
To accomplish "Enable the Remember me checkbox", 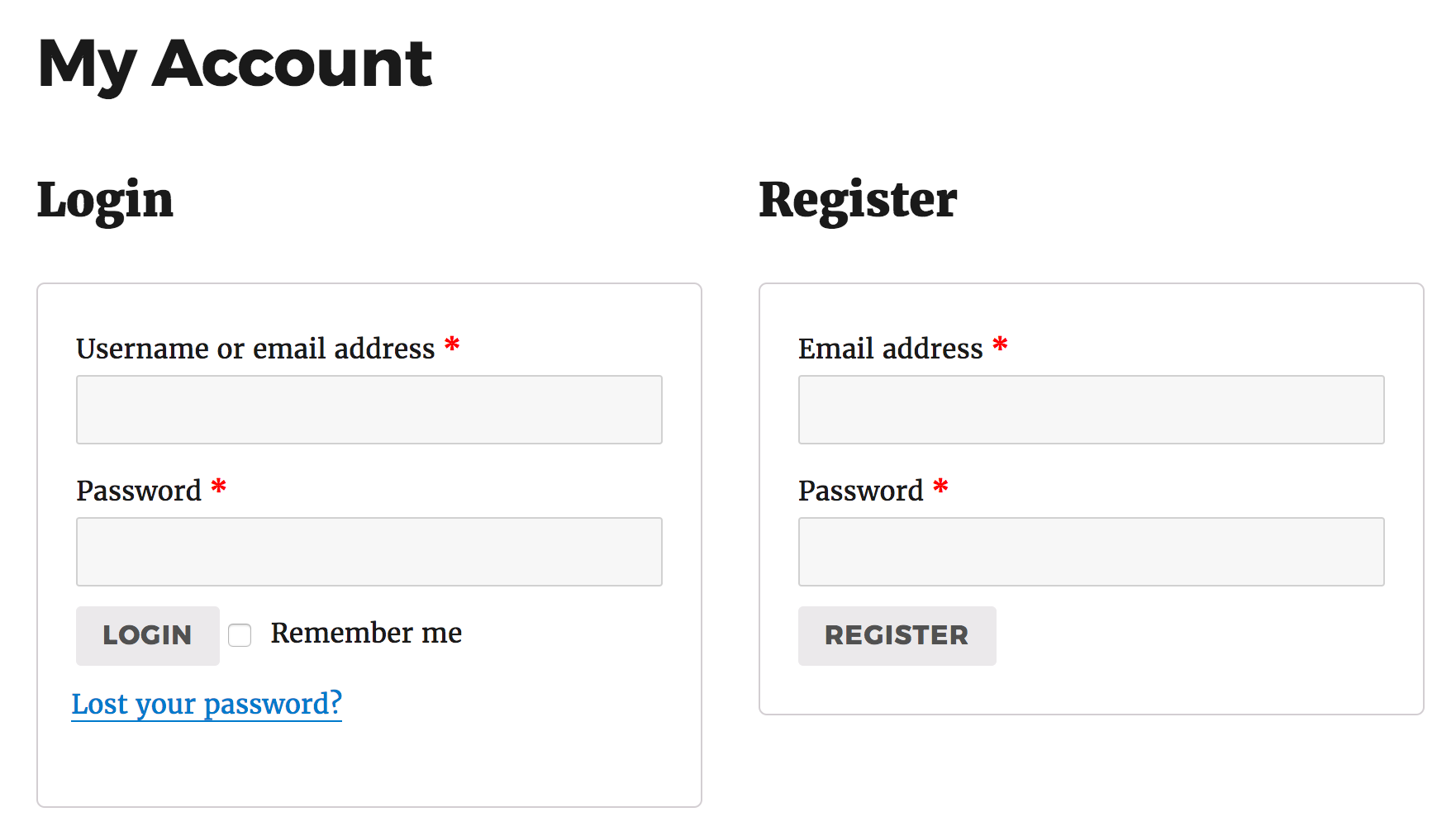I will coord(240,634).
